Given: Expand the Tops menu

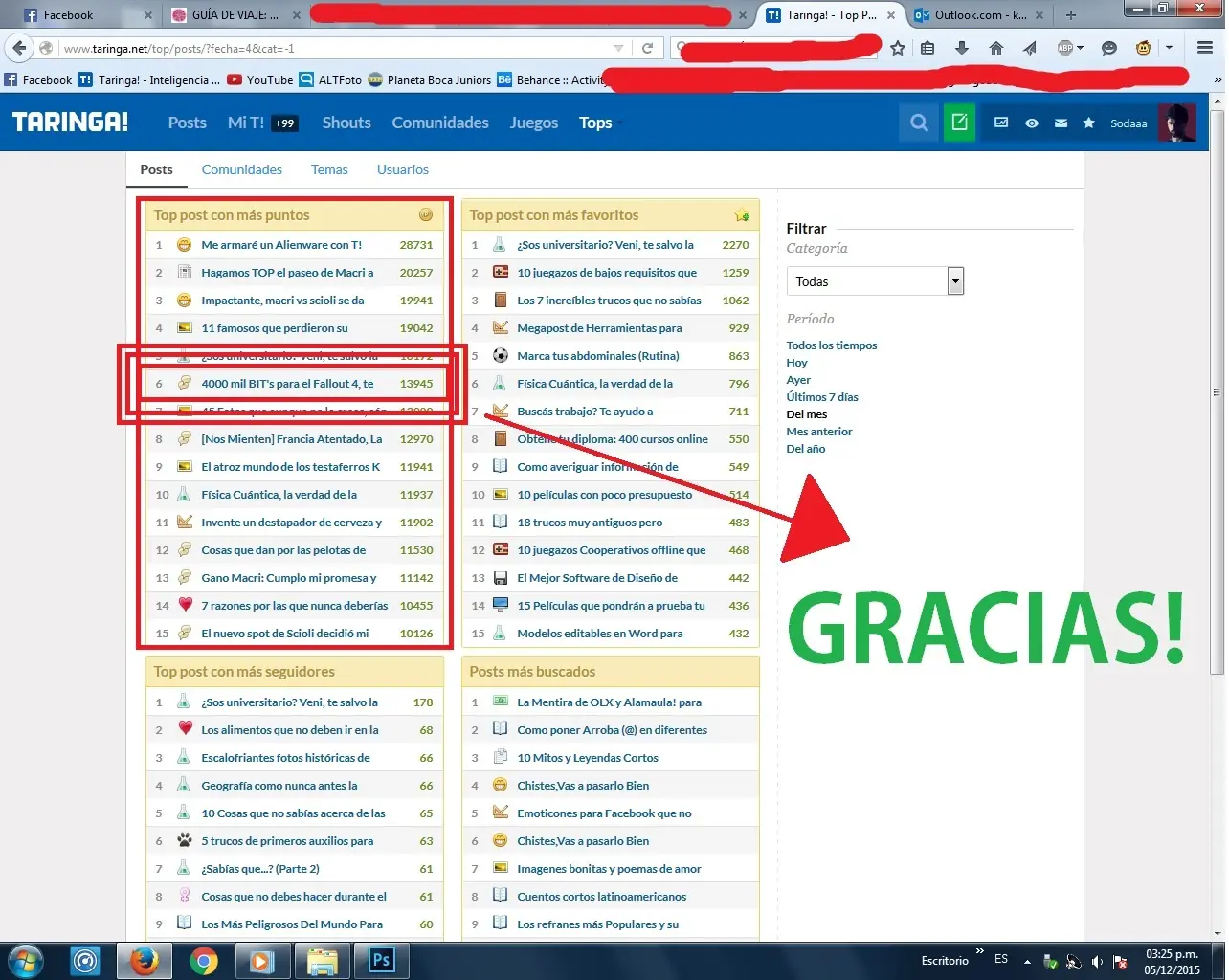Looking at the screenshot, I should (600, 122).
